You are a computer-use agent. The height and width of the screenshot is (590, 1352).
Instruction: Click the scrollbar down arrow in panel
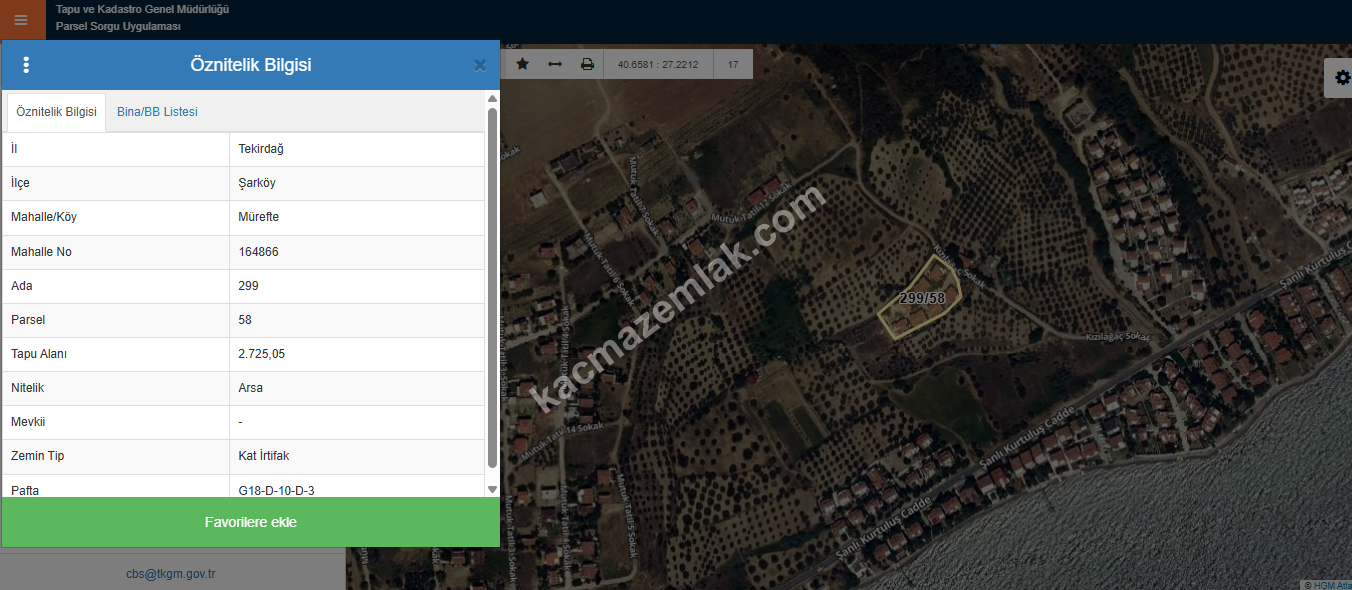tap(492, 489)
